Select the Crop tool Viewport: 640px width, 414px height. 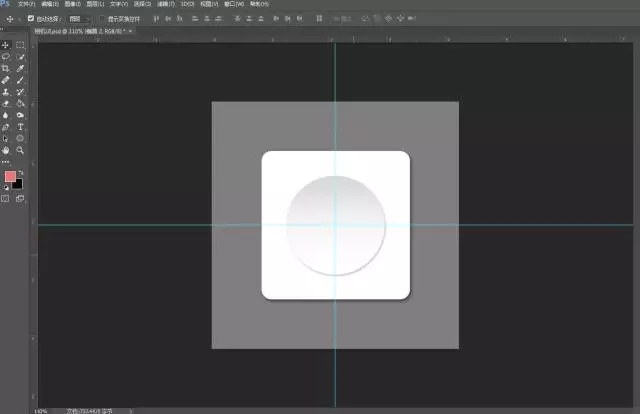(6, 68)
